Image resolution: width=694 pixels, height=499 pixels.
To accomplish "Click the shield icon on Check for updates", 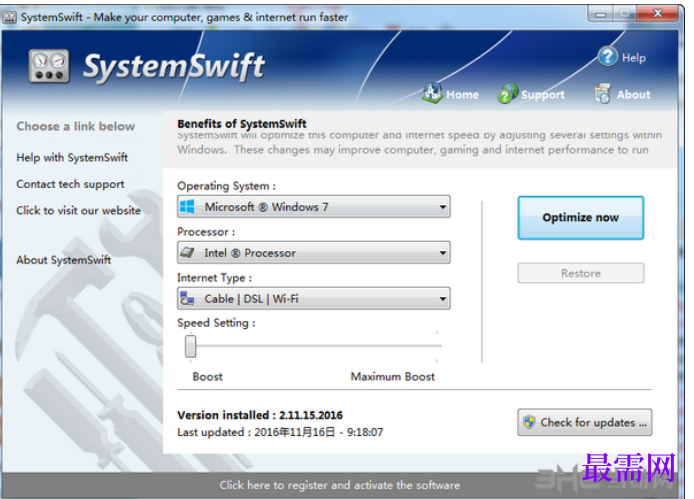I will click(x=529, y=422).
